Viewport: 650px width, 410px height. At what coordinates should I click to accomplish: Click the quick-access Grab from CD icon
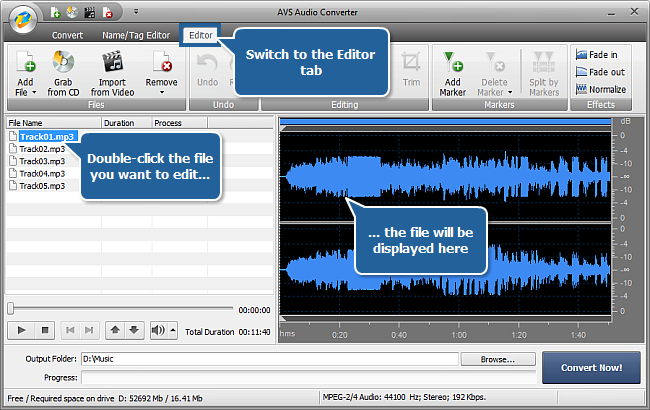pos(72,13)
